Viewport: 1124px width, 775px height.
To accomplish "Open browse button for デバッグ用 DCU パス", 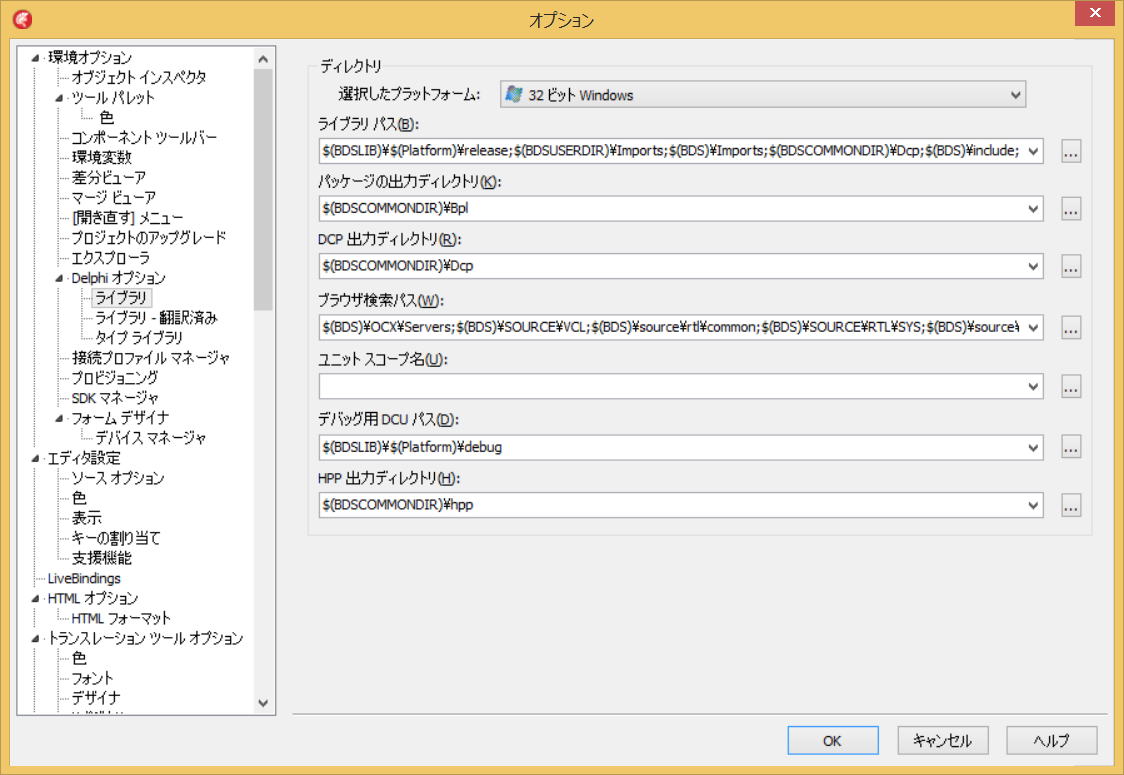I will pyautogui.click(x=1071, y=447).
